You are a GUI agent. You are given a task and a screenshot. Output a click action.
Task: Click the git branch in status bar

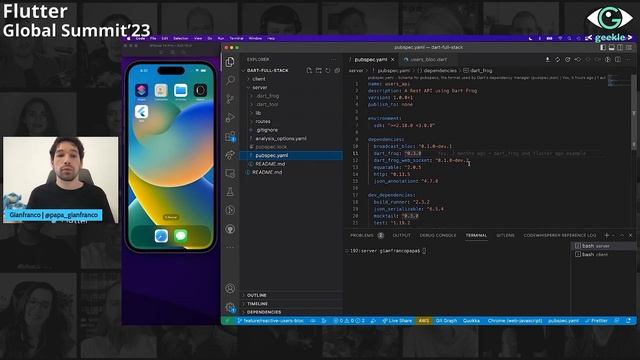271,321
